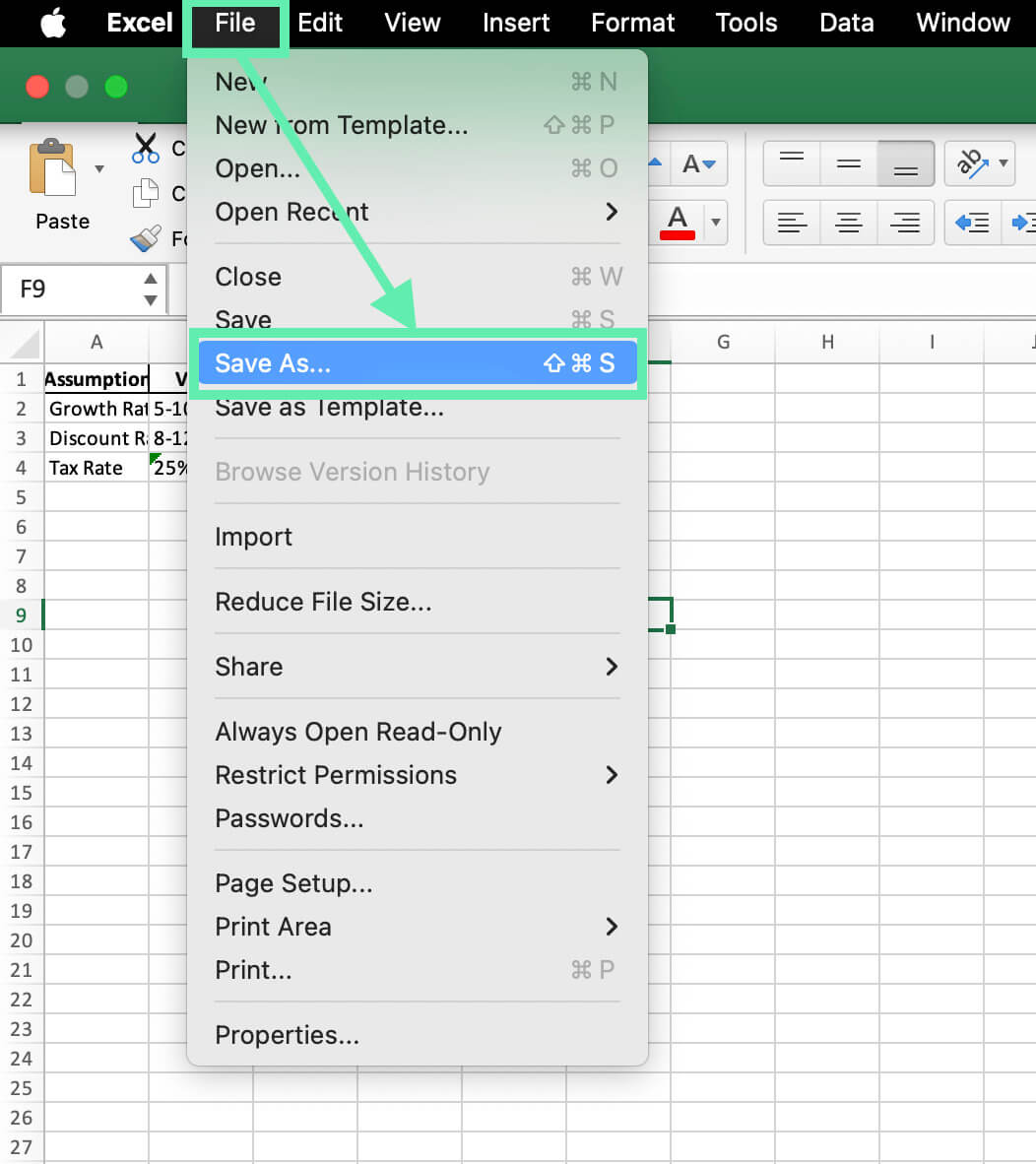Align text right
Viewport: 1036px width, 1164px height.
tap(905, 222)
